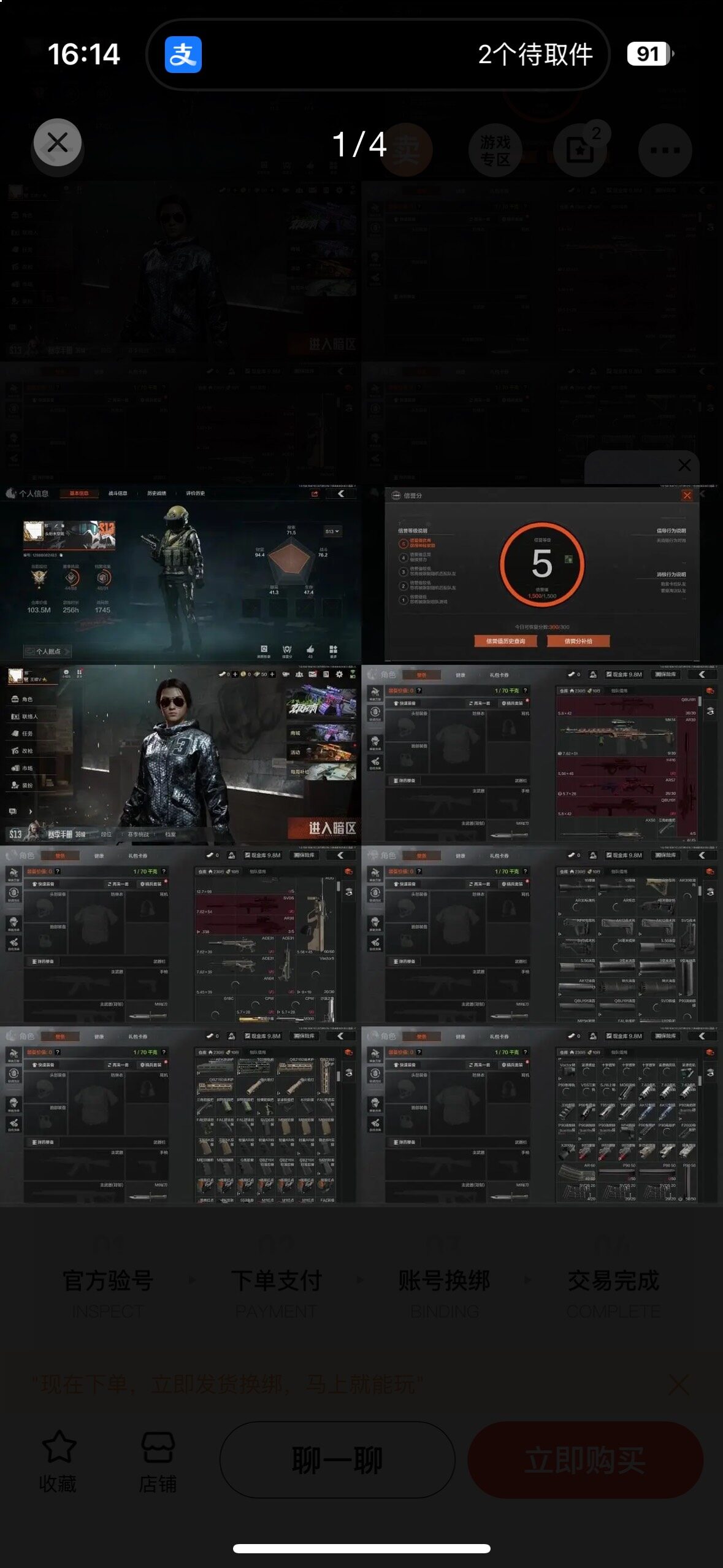The image size is (723, 1568).
Task: Tap the 收藏 star icon
Action: [x=59, y=1447]
